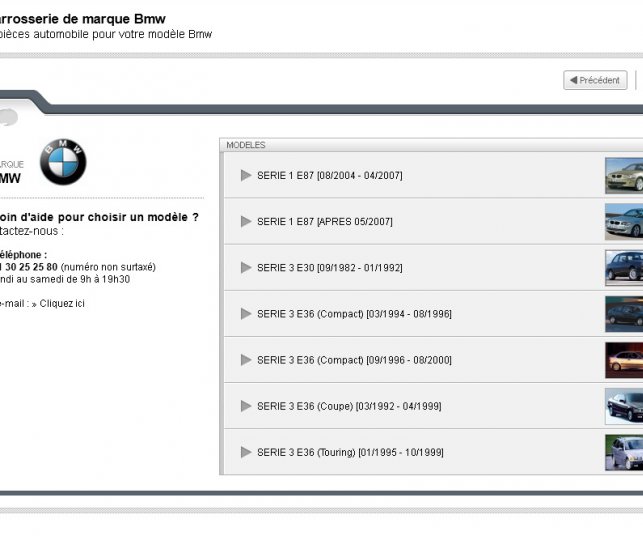Click the MODELES list header
The width and height of the screenshot is (643, 536).
[246, 145]
